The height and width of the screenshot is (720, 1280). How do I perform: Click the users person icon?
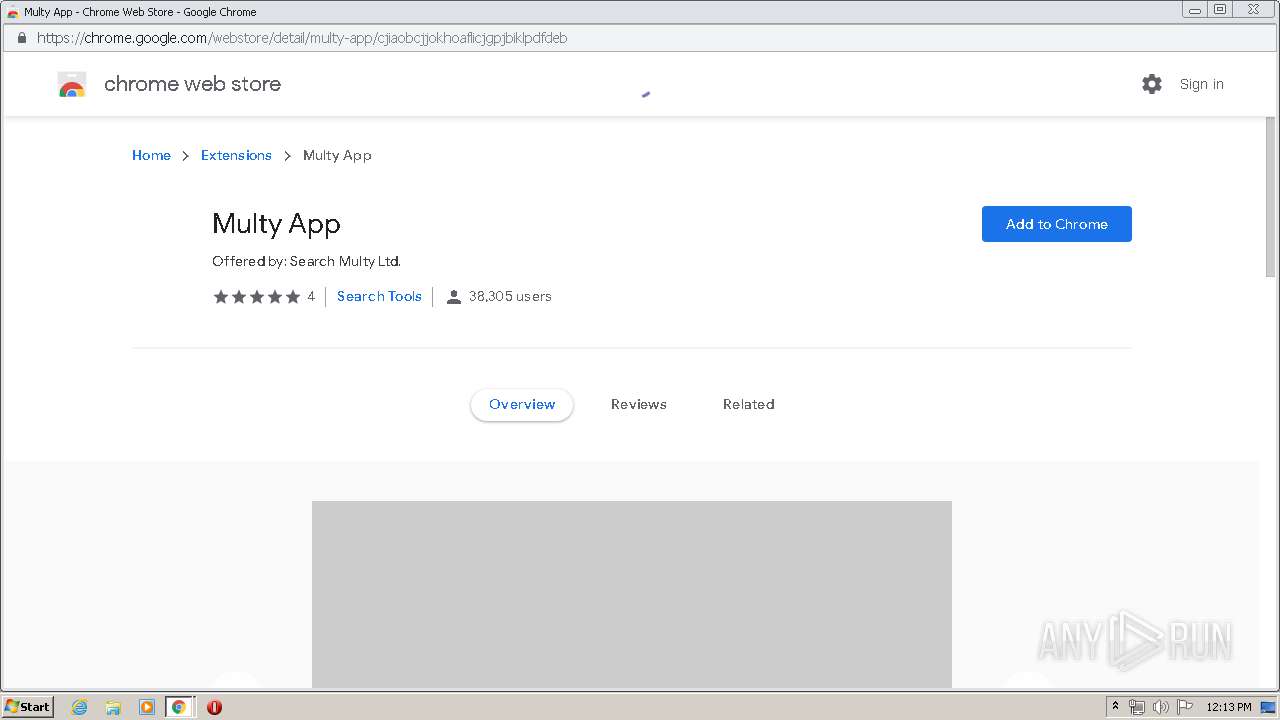click(x=453, y=296)
